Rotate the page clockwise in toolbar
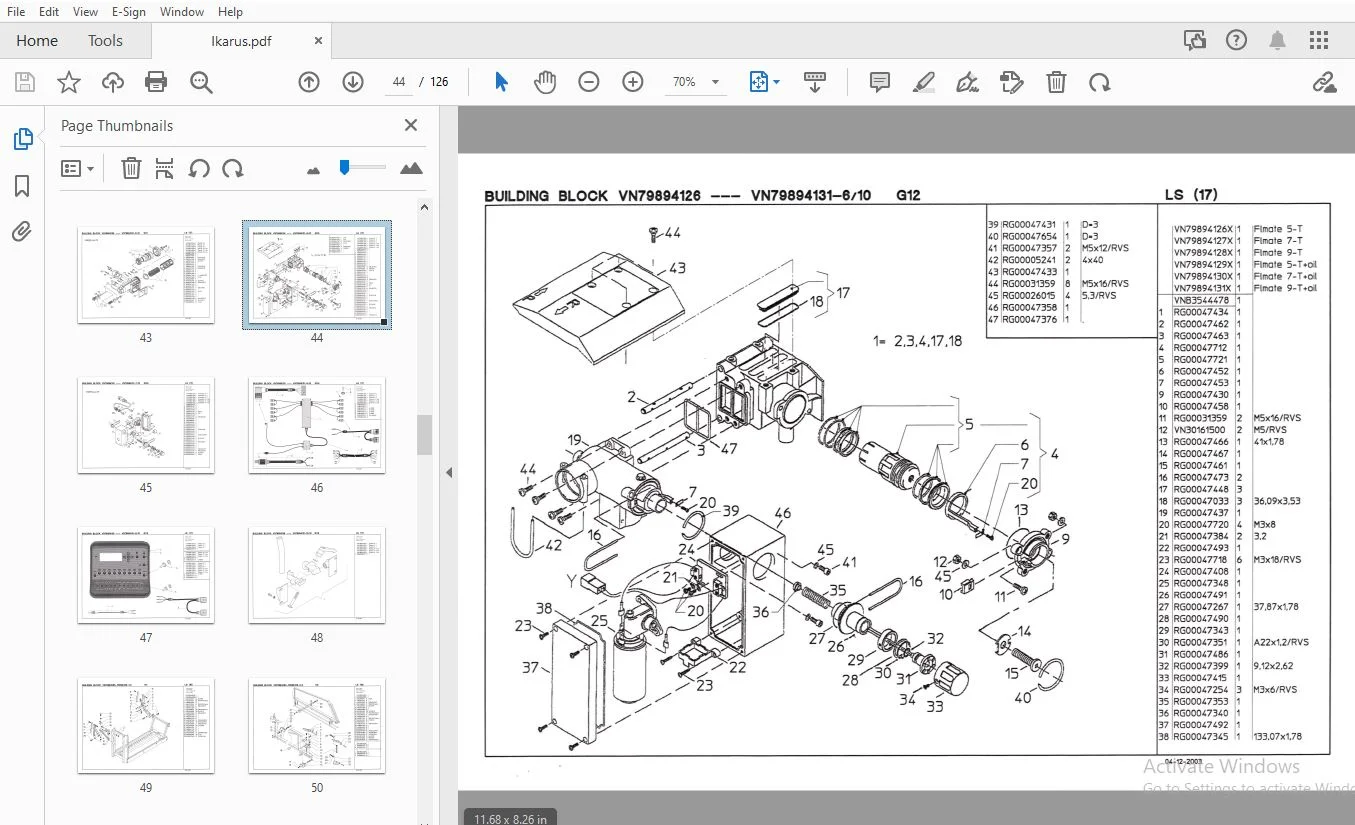Screen dimensions: 1355x825 point(1100,82)
